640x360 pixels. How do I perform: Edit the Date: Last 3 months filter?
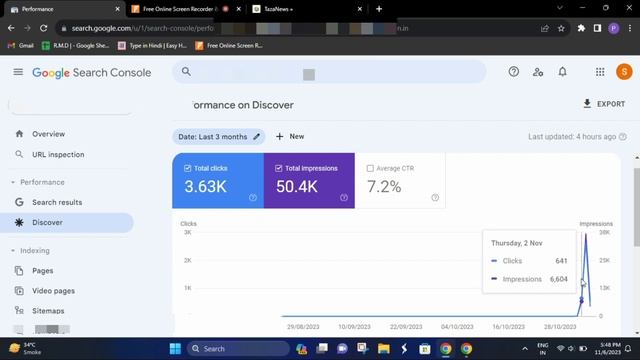point(219,137)
